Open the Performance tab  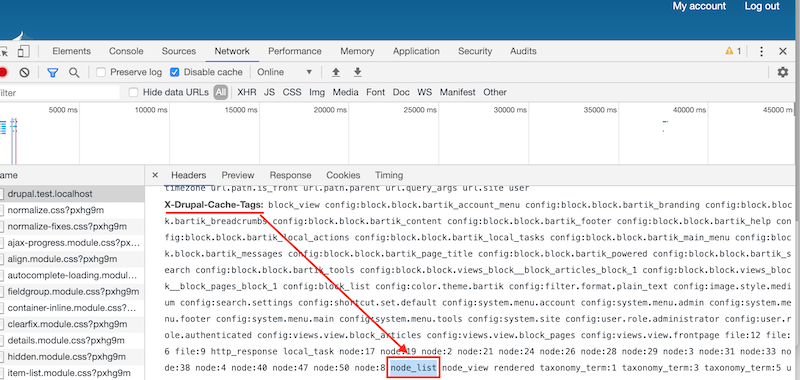point(295,51)
